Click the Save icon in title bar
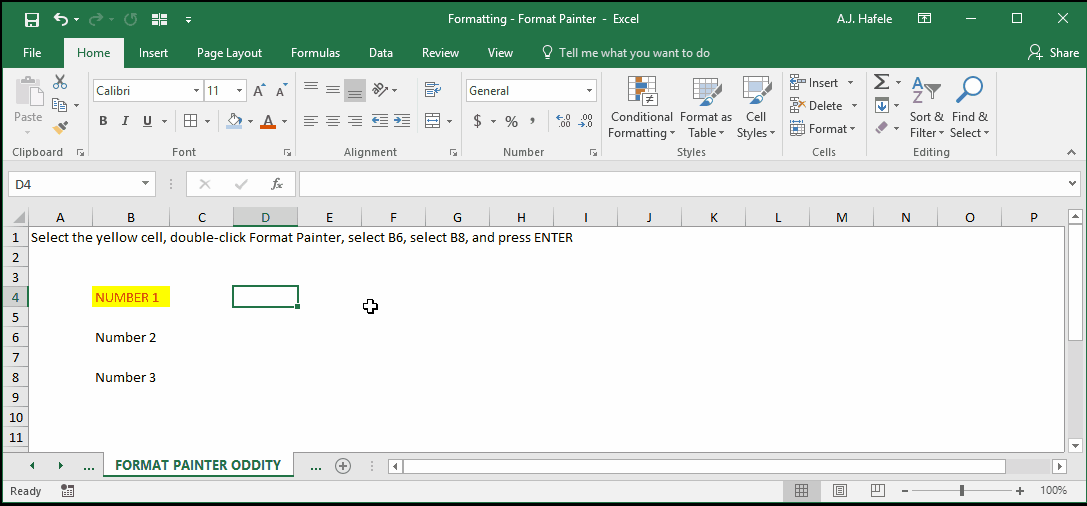 (x=32, y=19)
